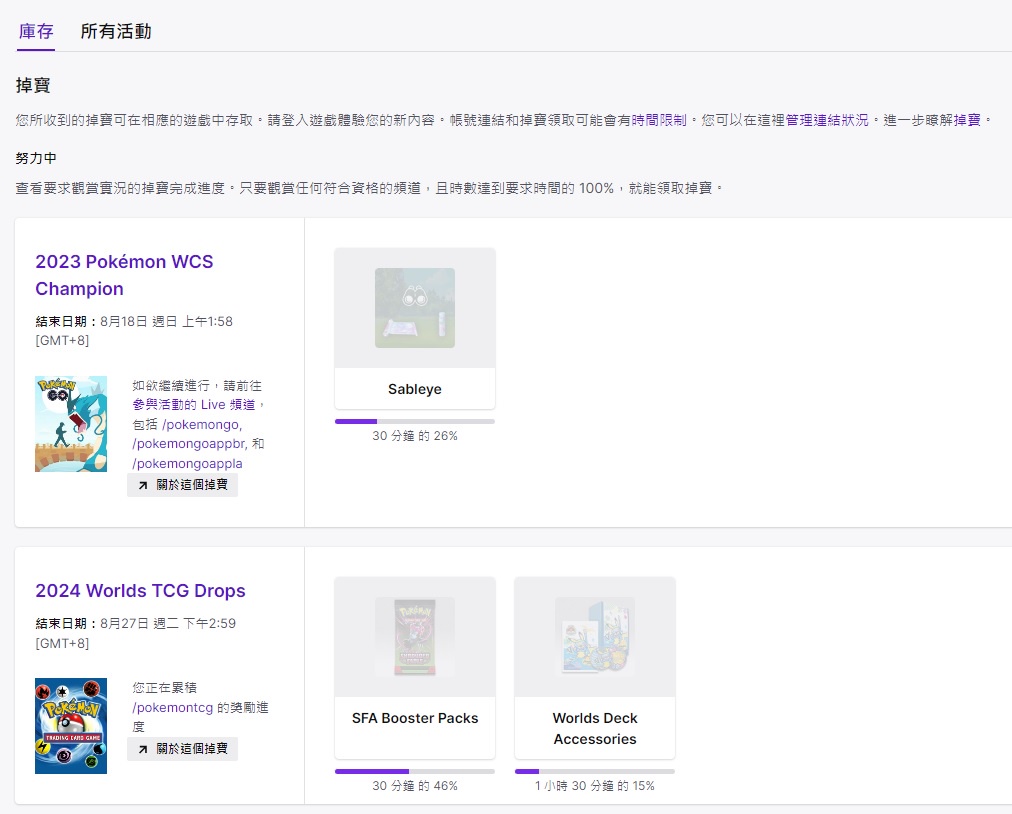Image resolution: width=1012 pixels, height=814 pixels.
Task: Select the Worlds Deck Accessories drop name
Action: 595,729
